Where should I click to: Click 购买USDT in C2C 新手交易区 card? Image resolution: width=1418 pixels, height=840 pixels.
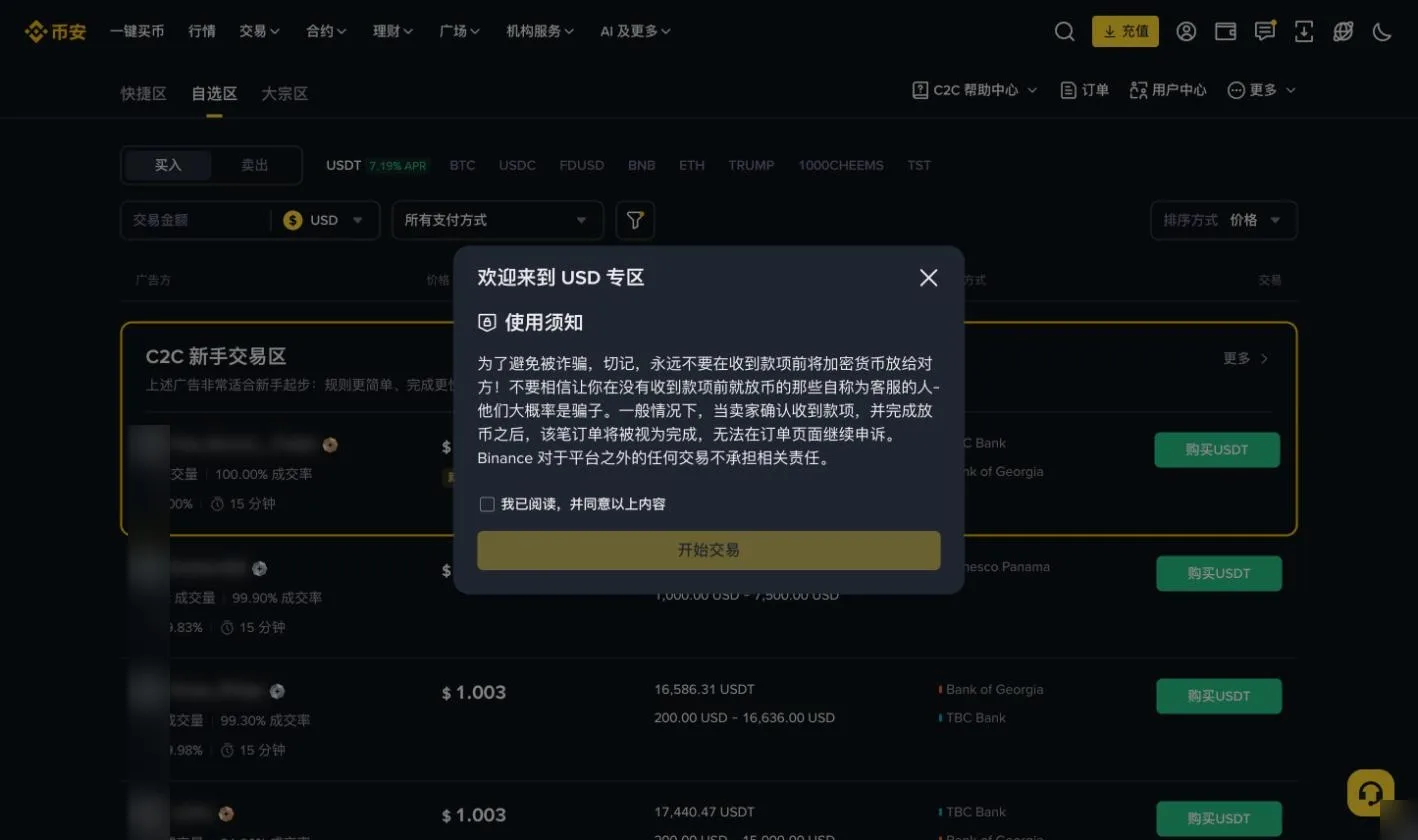coord(1217,450)
